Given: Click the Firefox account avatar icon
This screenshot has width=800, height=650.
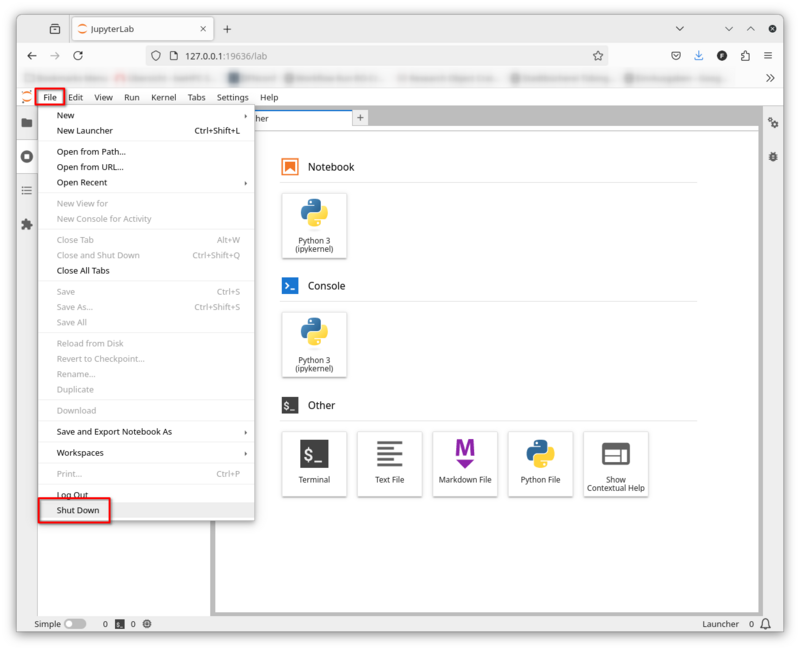Looking at the screenshot, I should [x=721, y=56].
